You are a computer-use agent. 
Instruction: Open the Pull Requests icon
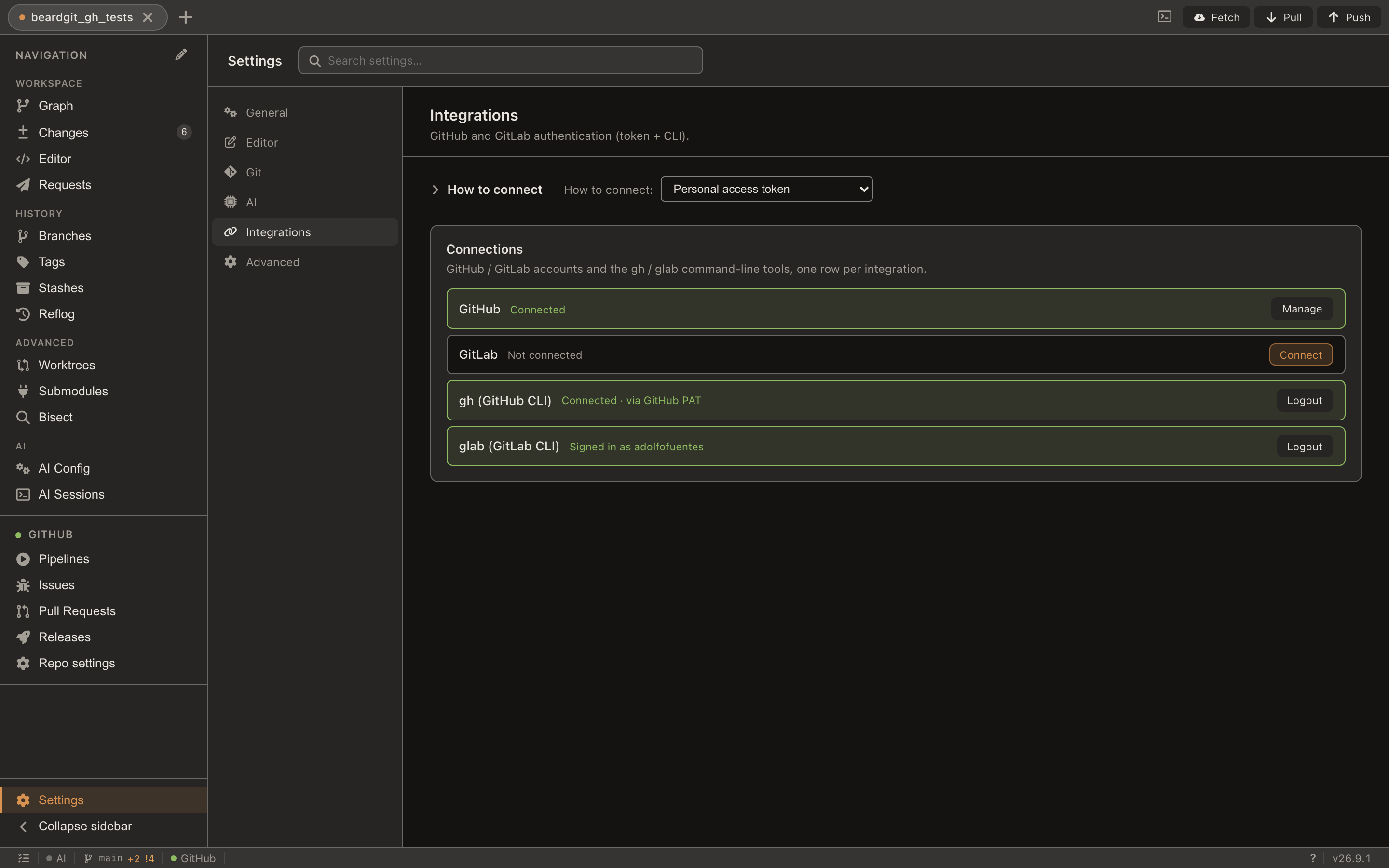tap(23, 611)
